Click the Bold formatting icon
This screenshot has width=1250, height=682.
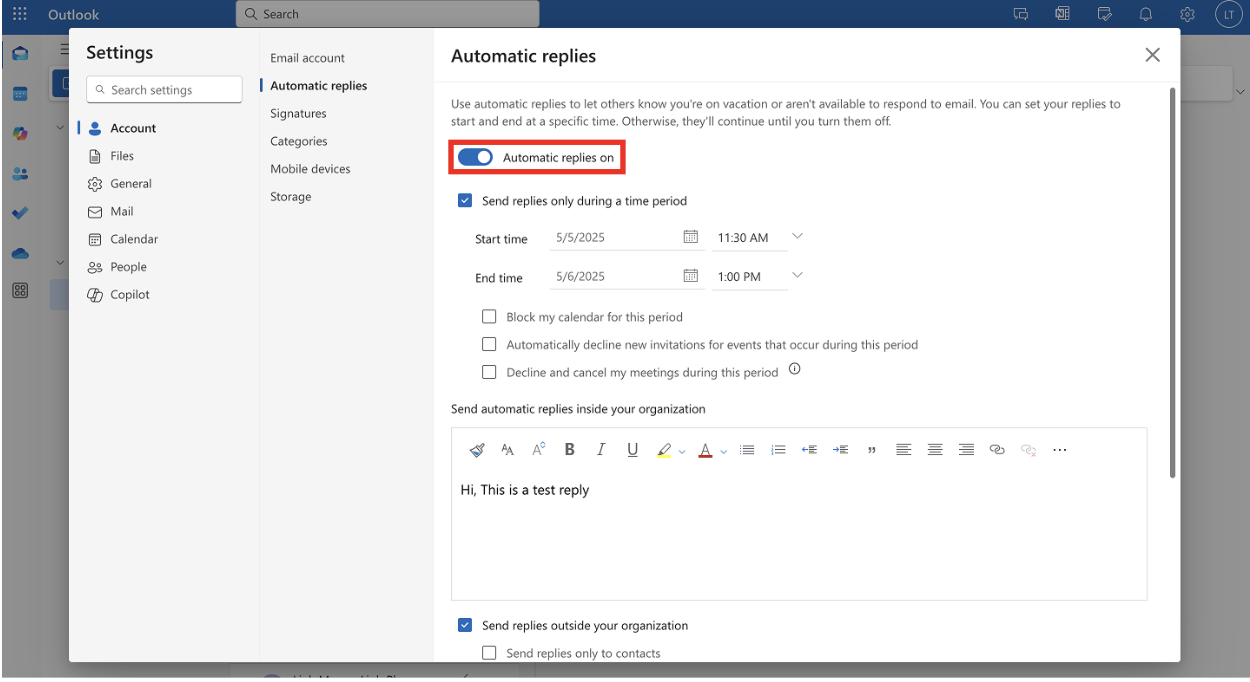click(x=570, y=450)
